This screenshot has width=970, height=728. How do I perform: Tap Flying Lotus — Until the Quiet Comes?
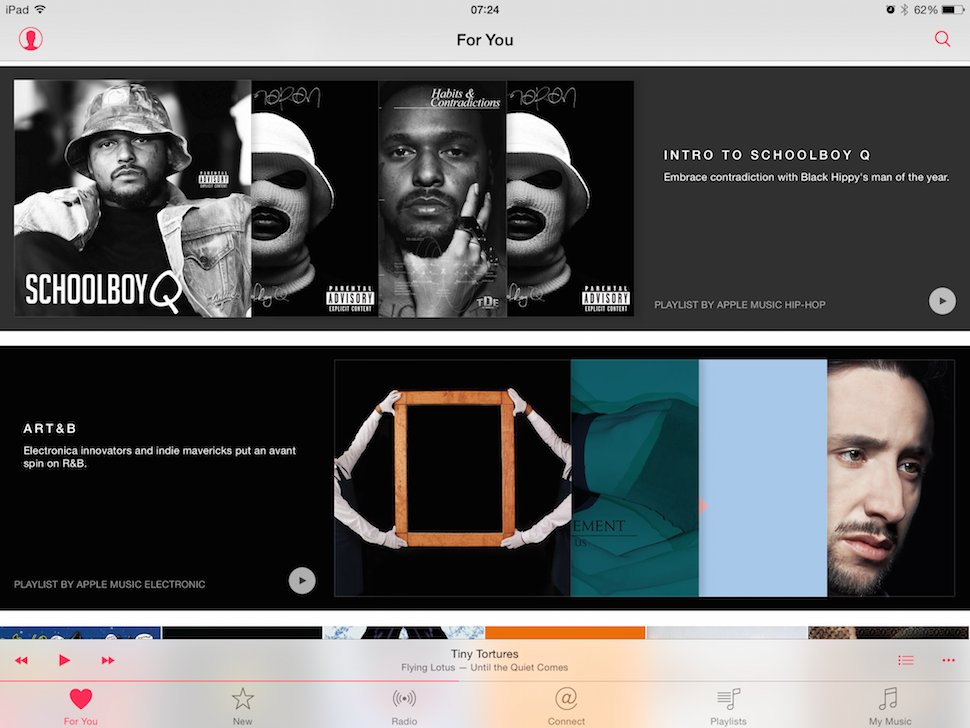[x=484, y=667]
